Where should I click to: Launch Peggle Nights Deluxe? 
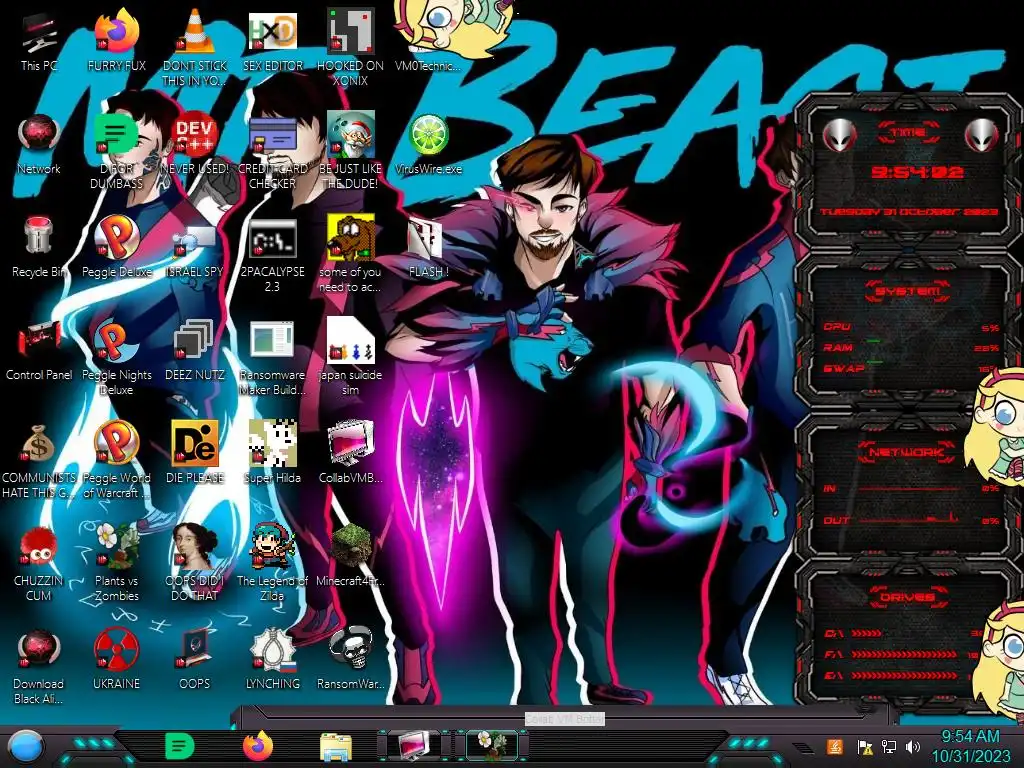click(x=116, y=340)
